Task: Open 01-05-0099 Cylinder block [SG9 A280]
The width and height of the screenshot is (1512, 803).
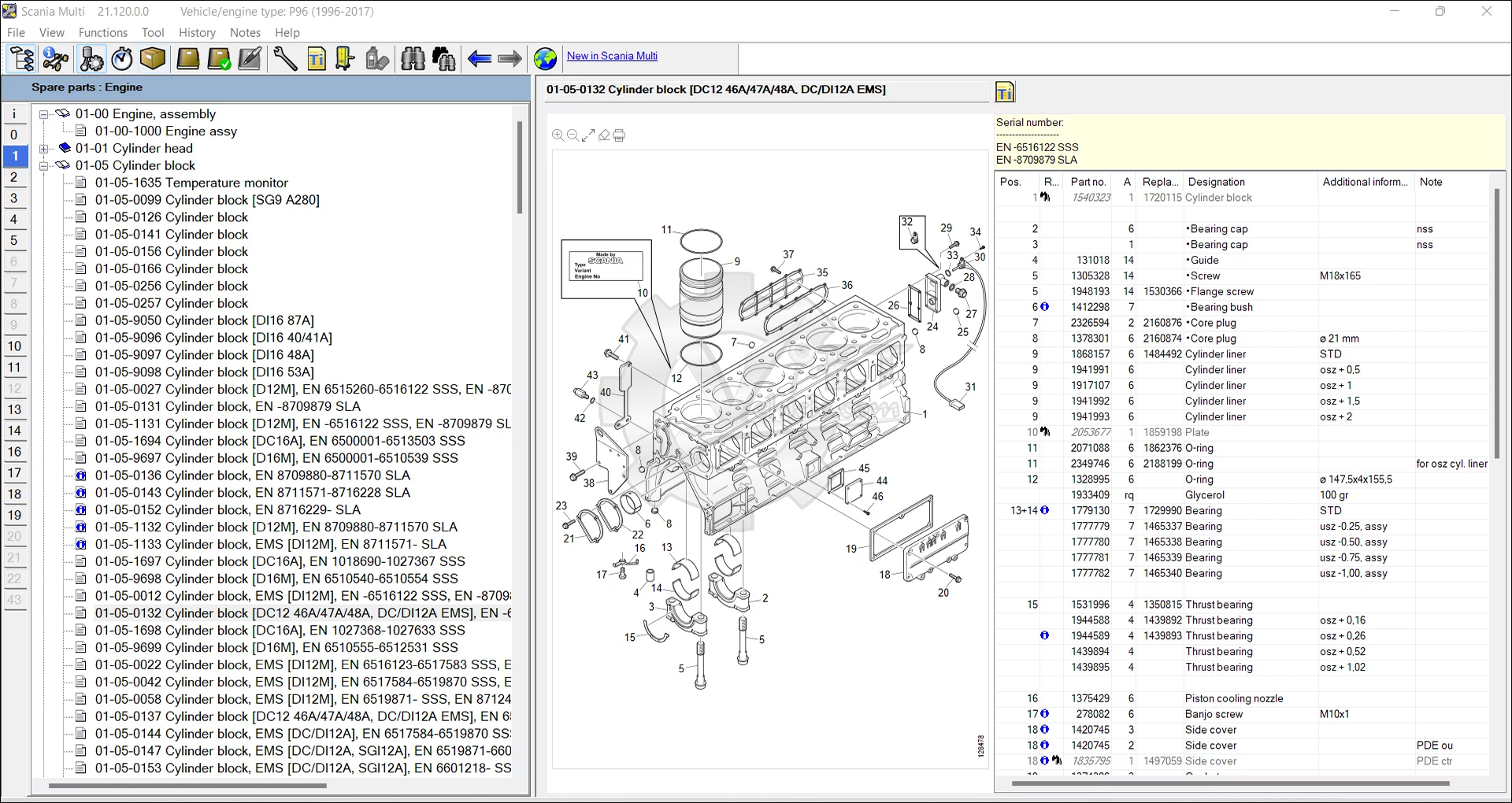Action: tap(207, 200)
